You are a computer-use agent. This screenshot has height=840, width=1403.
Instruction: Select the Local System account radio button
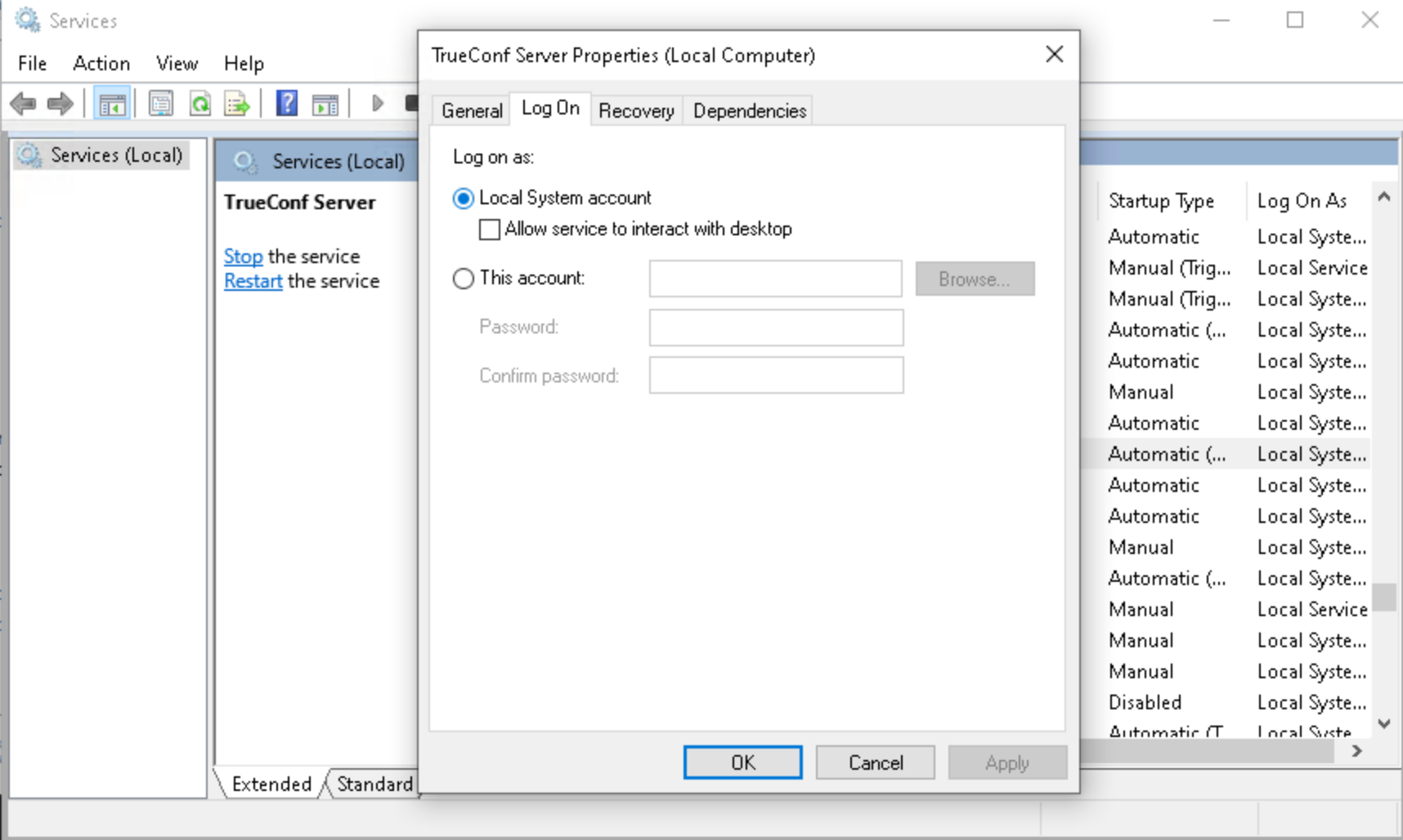pos(464,199)
